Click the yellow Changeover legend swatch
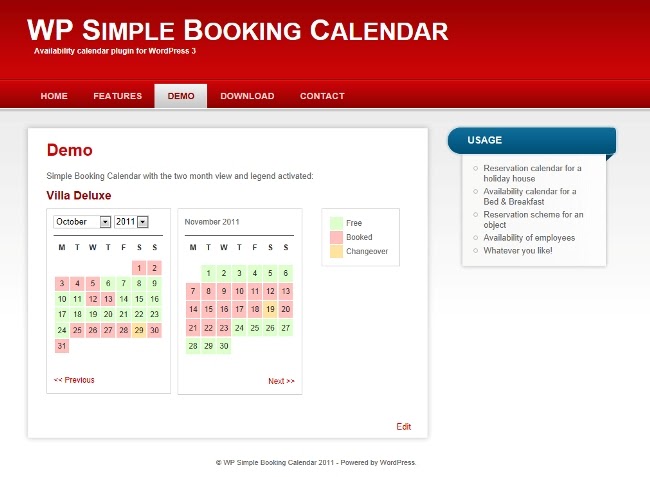Screen dimensions: 650x477 click(x=336, y=251)
